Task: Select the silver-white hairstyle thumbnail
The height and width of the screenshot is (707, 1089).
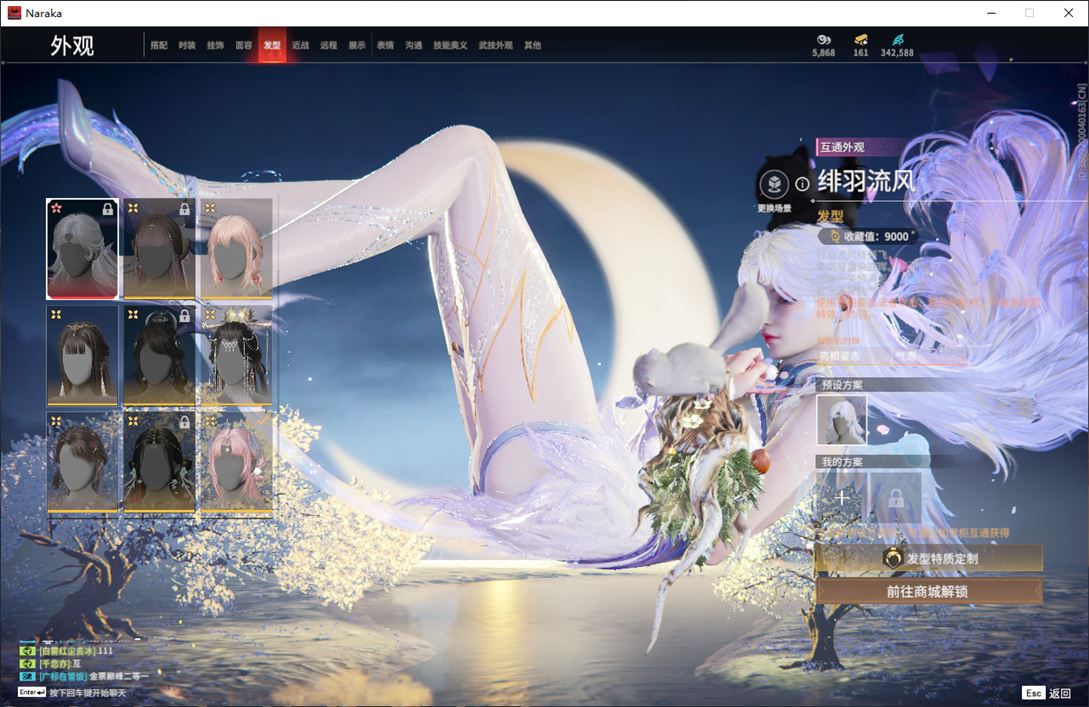Action: coord(82,249)
